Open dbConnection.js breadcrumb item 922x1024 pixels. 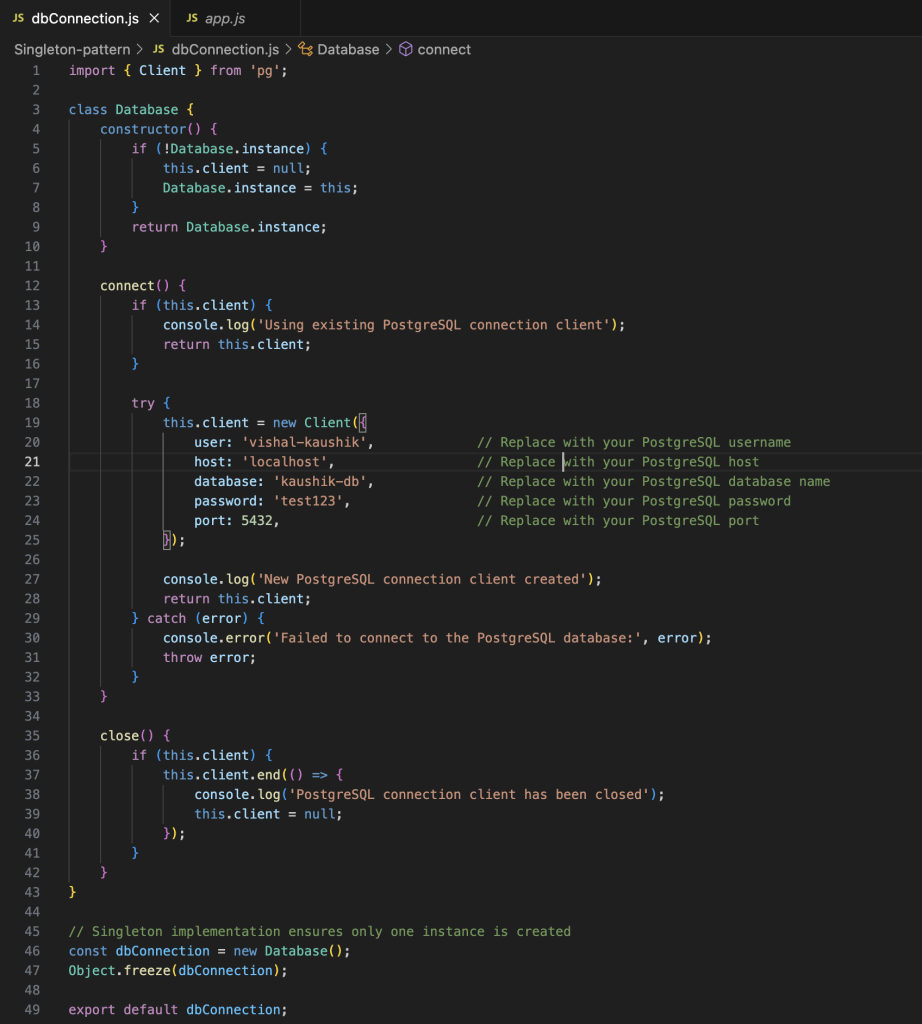(225, 50)
